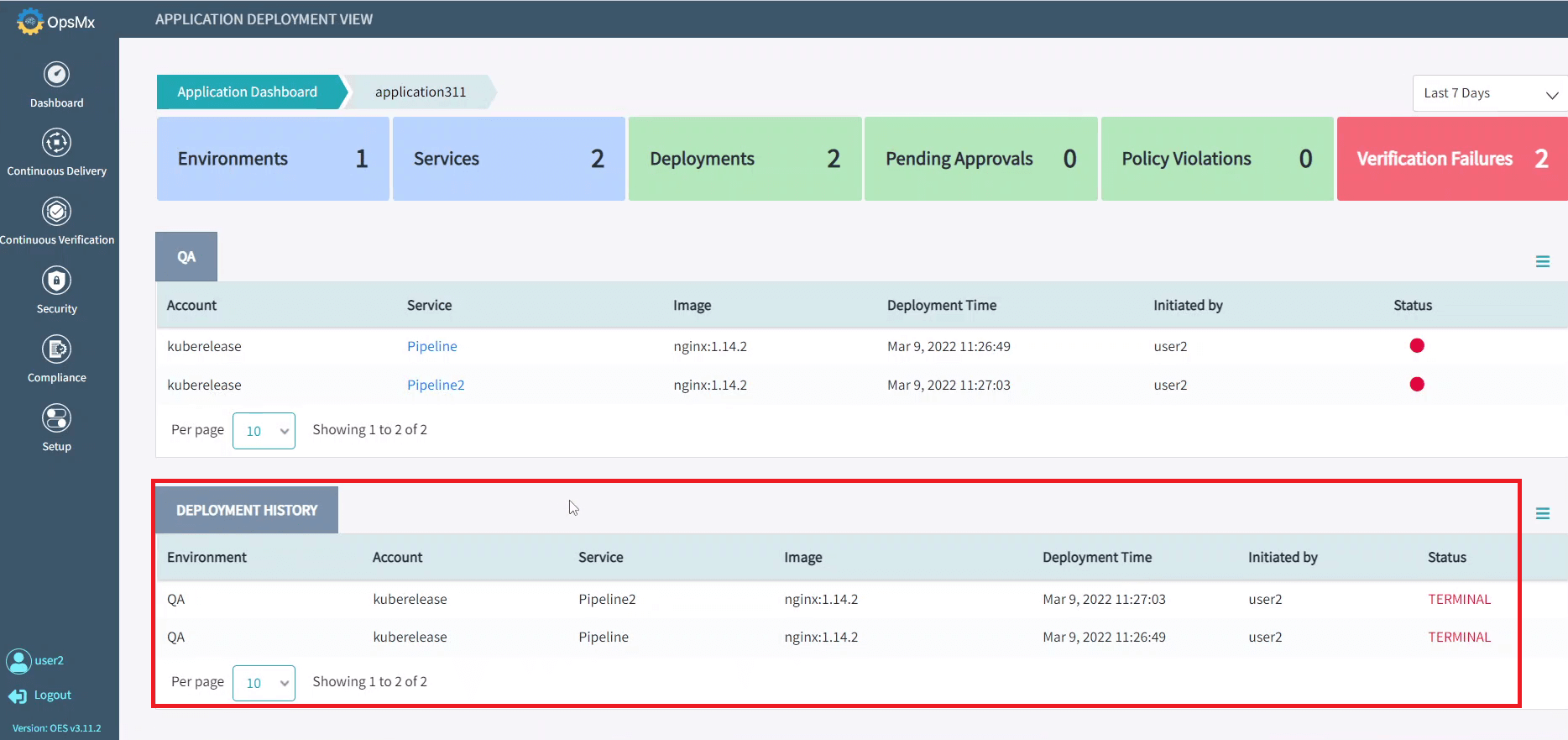Open the Last 7 Days dropdown

(x=1490, y=93)
